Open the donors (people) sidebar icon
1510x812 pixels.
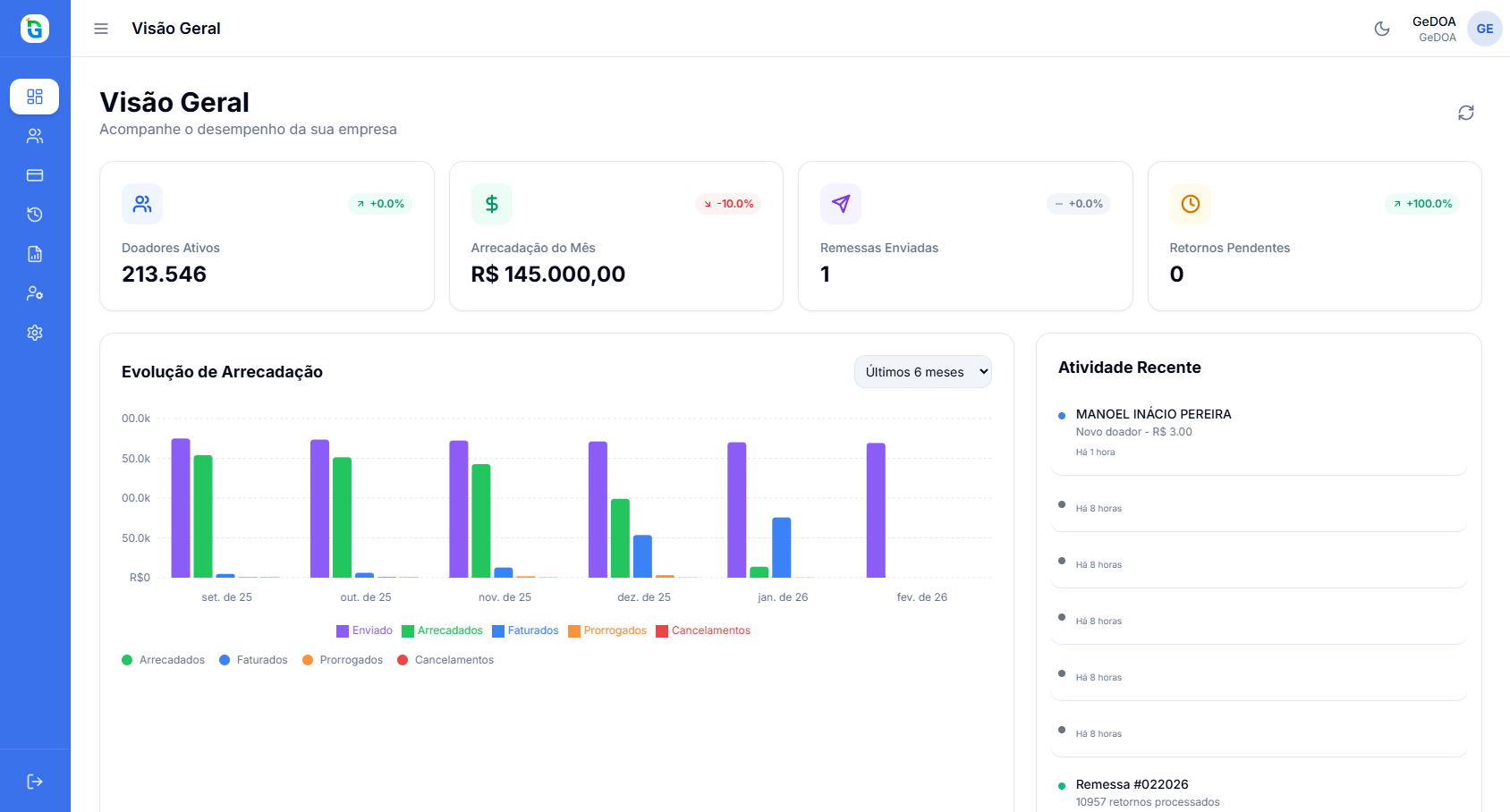pyautogui.click(x=35, y=136)
